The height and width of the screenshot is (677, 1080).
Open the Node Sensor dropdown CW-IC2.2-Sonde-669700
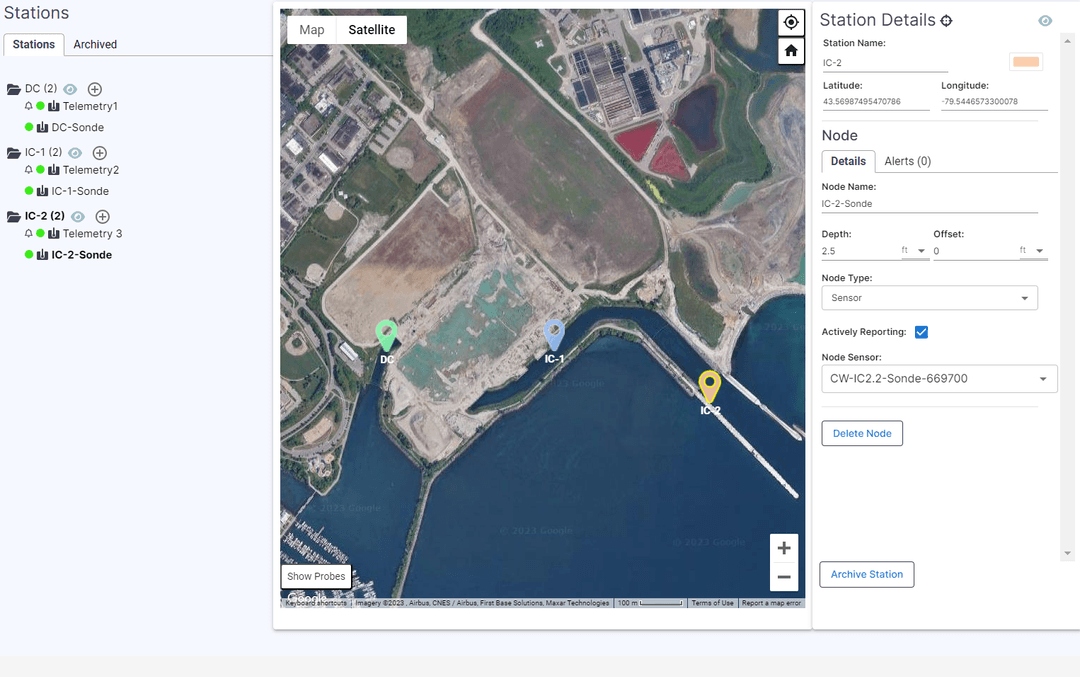click(938, 378)
